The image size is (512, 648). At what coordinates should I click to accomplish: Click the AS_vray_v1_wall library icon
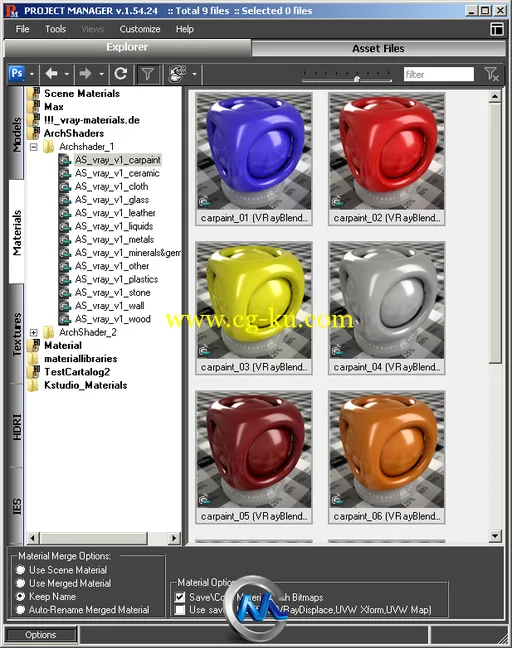coord(65,305)
